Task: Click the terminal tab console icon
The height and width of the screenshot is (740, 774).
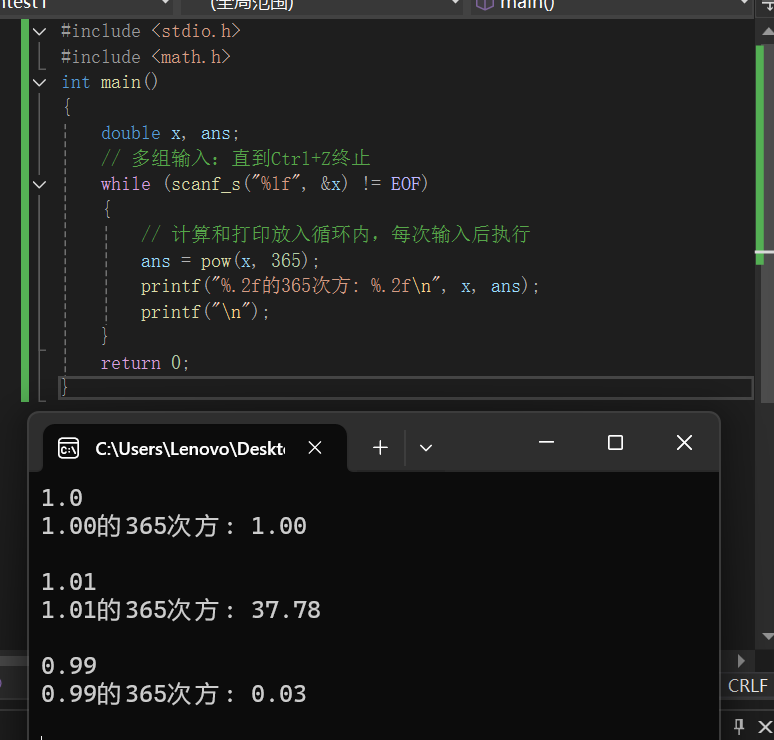Action: [x=68, y=448]
